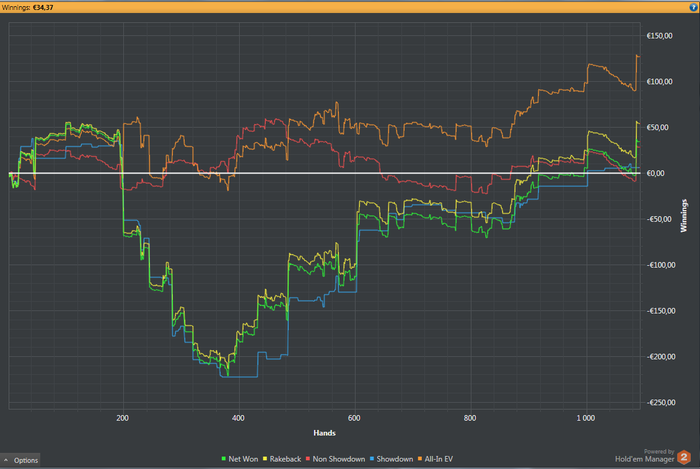Click the -€150,00 axis label
The height and width of the screenshot is (469, 700).
pyautogui.click(x=661, y=311)
